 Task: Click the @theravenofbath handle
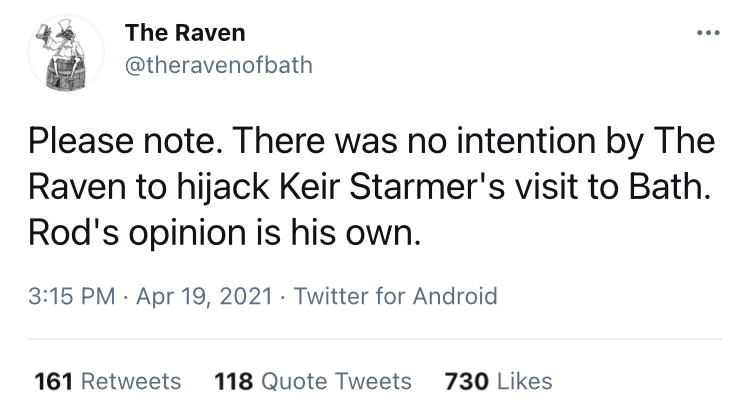(x=218, y=65)
